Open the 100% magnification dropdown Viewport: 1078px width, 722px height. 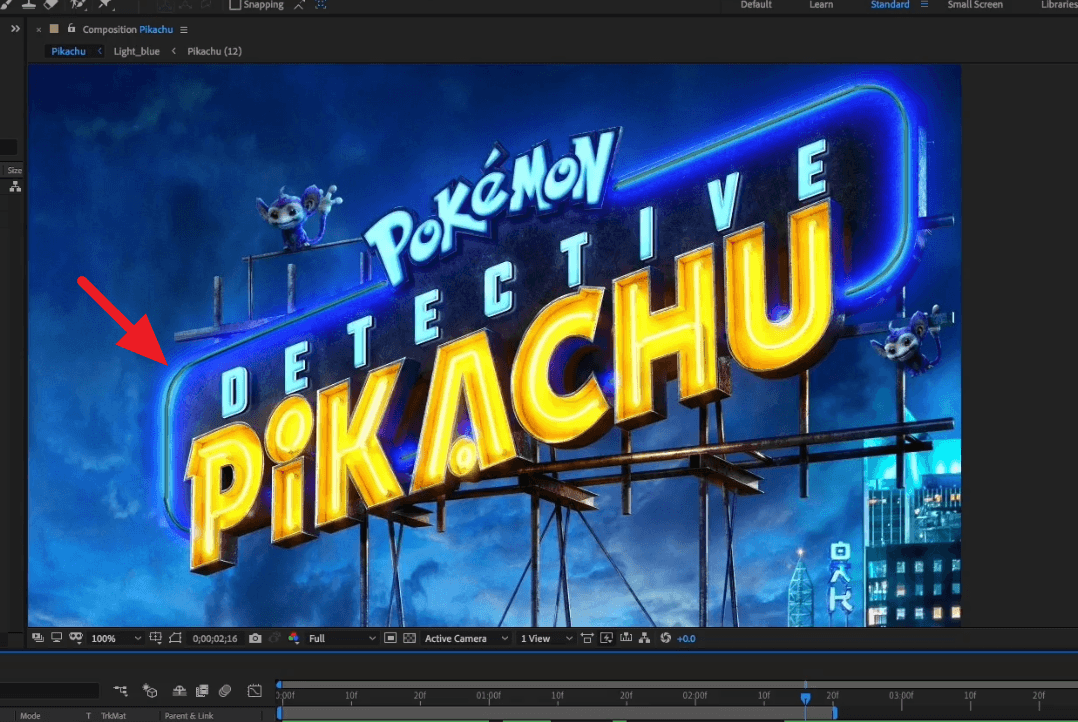[x=116, y=639]
